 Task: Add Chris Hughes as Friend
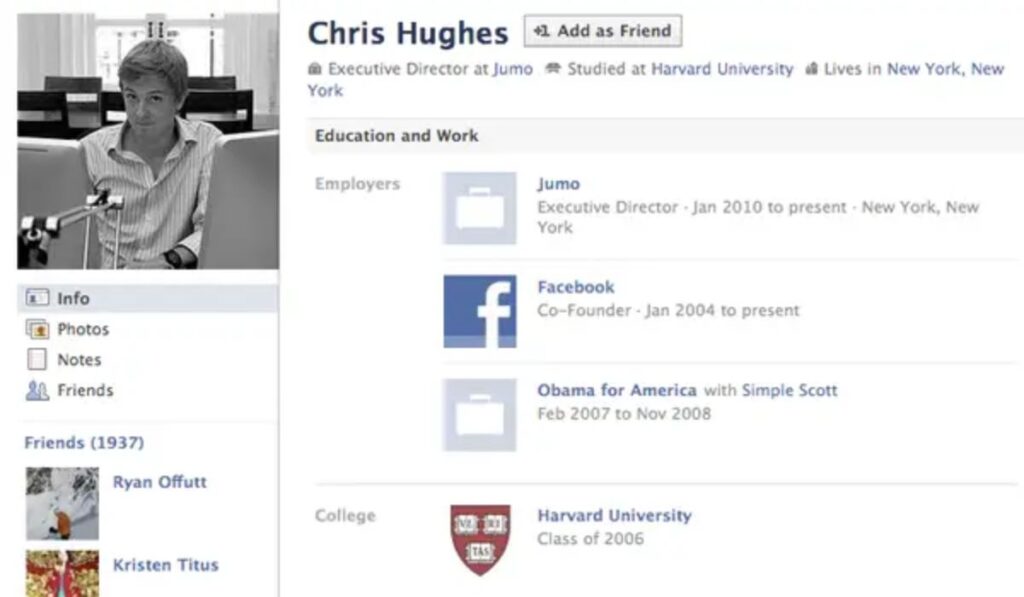pyautogui.click(x=603, y=31)
